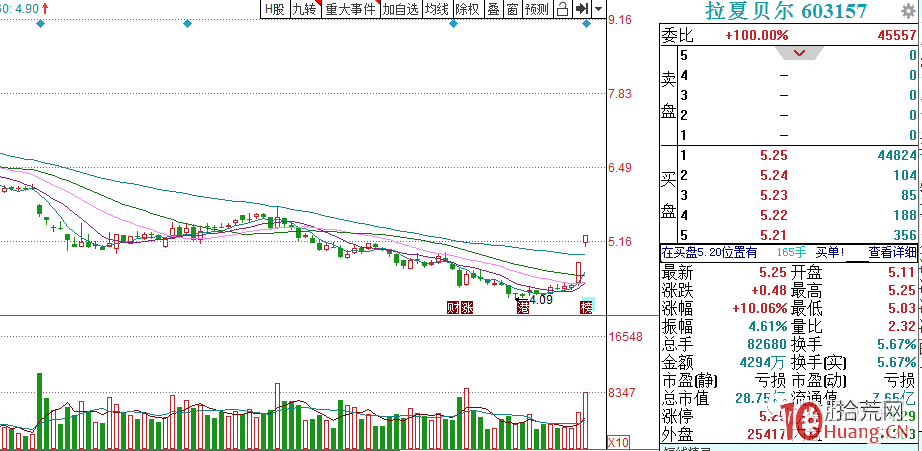Image resolution: width=922 pixels, height=451 pixels.
Task: Open the 查看详细 link
Action: 892,253
